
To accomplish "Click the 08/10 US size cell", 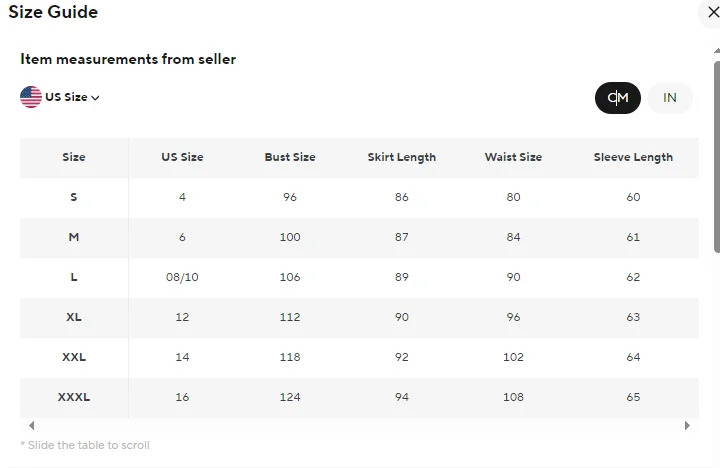I will [182, 277].
